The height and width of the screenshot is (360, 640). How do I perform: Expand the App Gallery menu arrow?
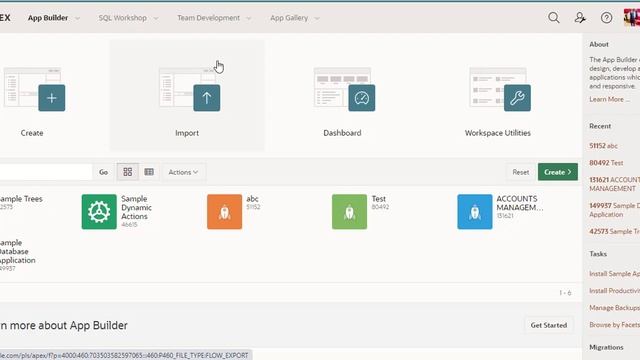point(317,18)
